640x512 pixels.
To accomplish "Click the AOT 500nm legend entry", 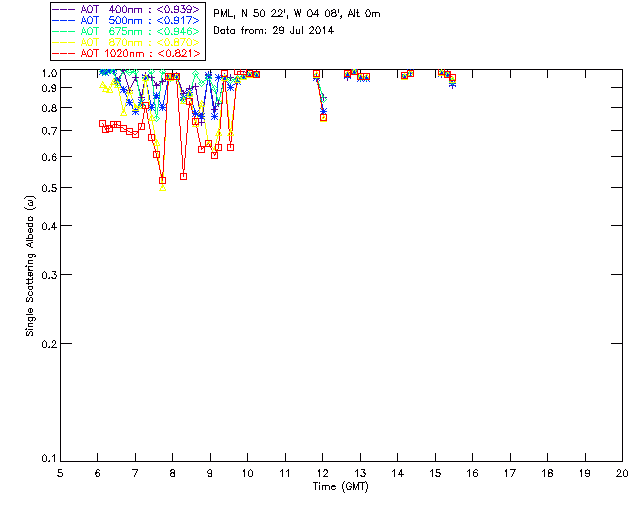I will [x=127, y=20].
